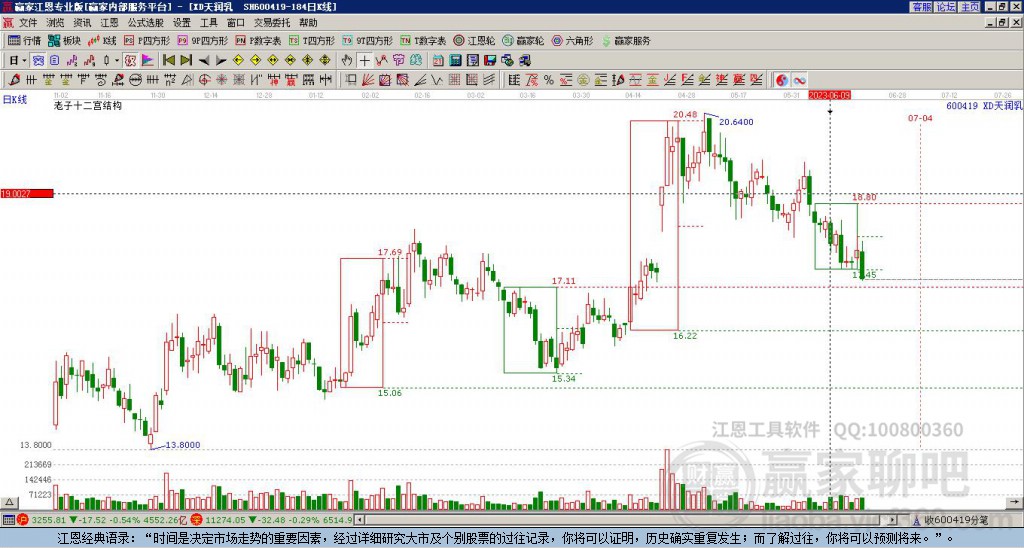Click the save floppy disk icon

(x=490, y=61)
